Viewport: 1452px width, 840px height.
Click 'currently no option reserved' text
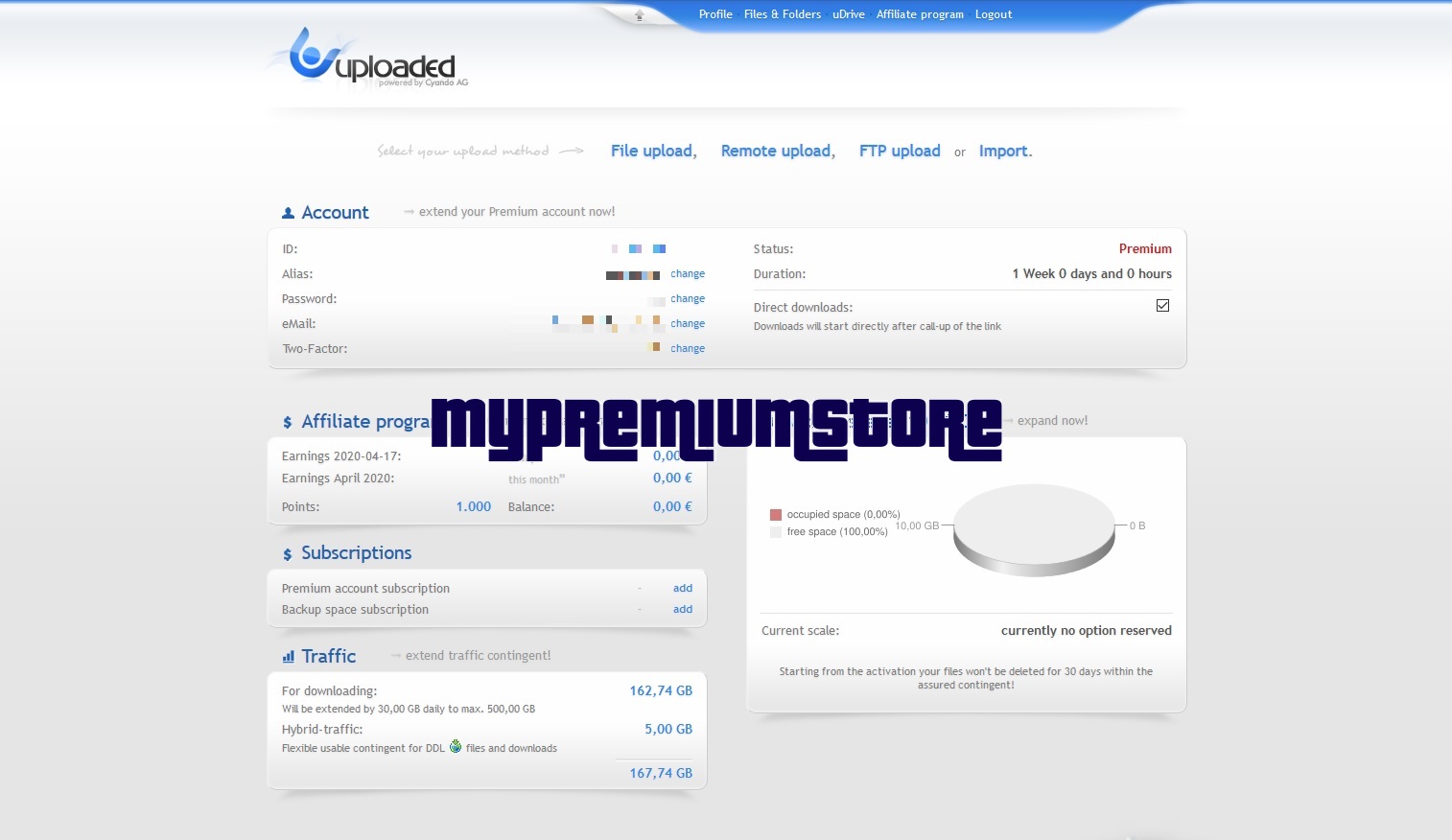(x=1086, y=631)
